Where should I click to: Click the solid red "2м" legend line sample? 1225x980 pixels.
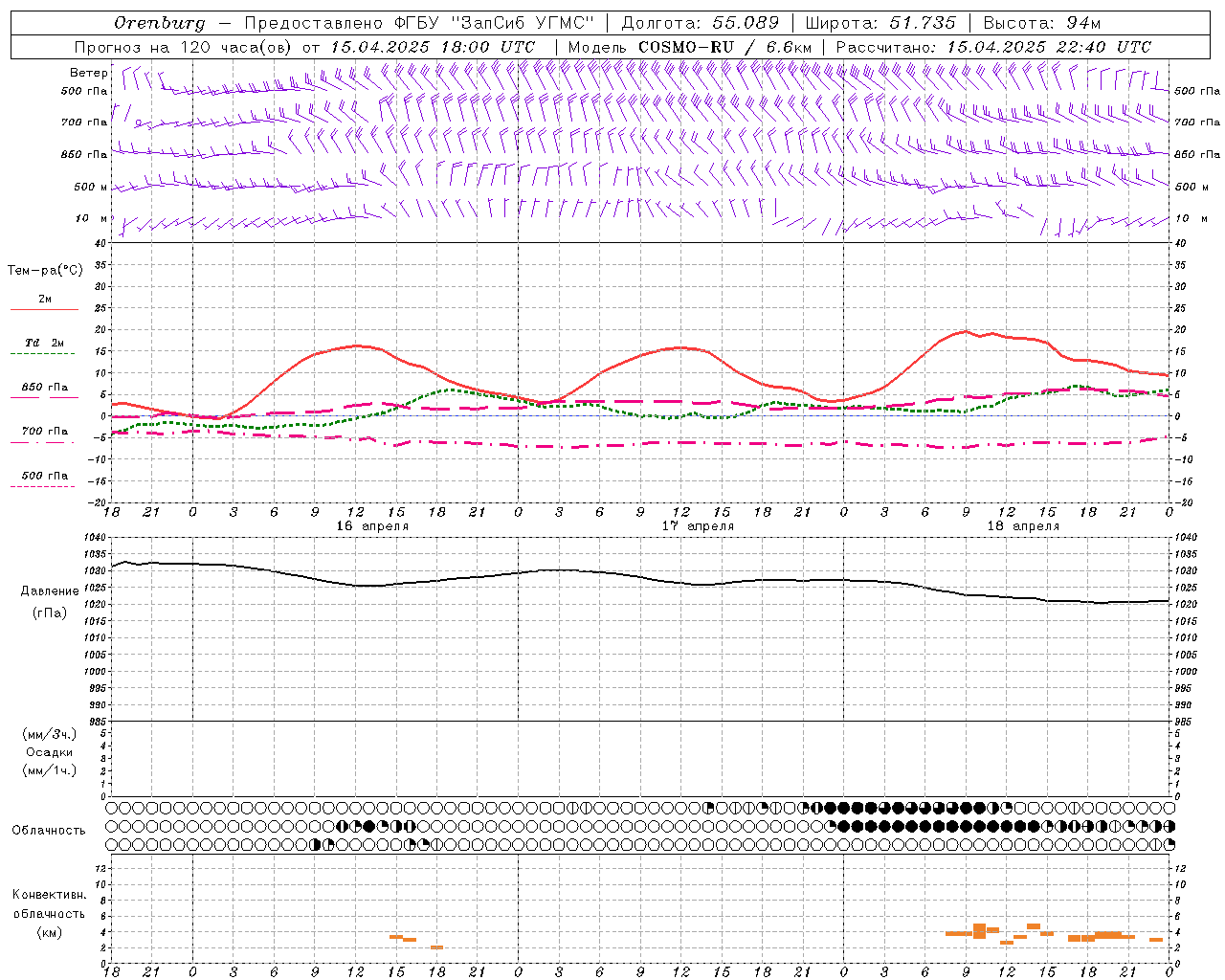(x=44, y=310)
